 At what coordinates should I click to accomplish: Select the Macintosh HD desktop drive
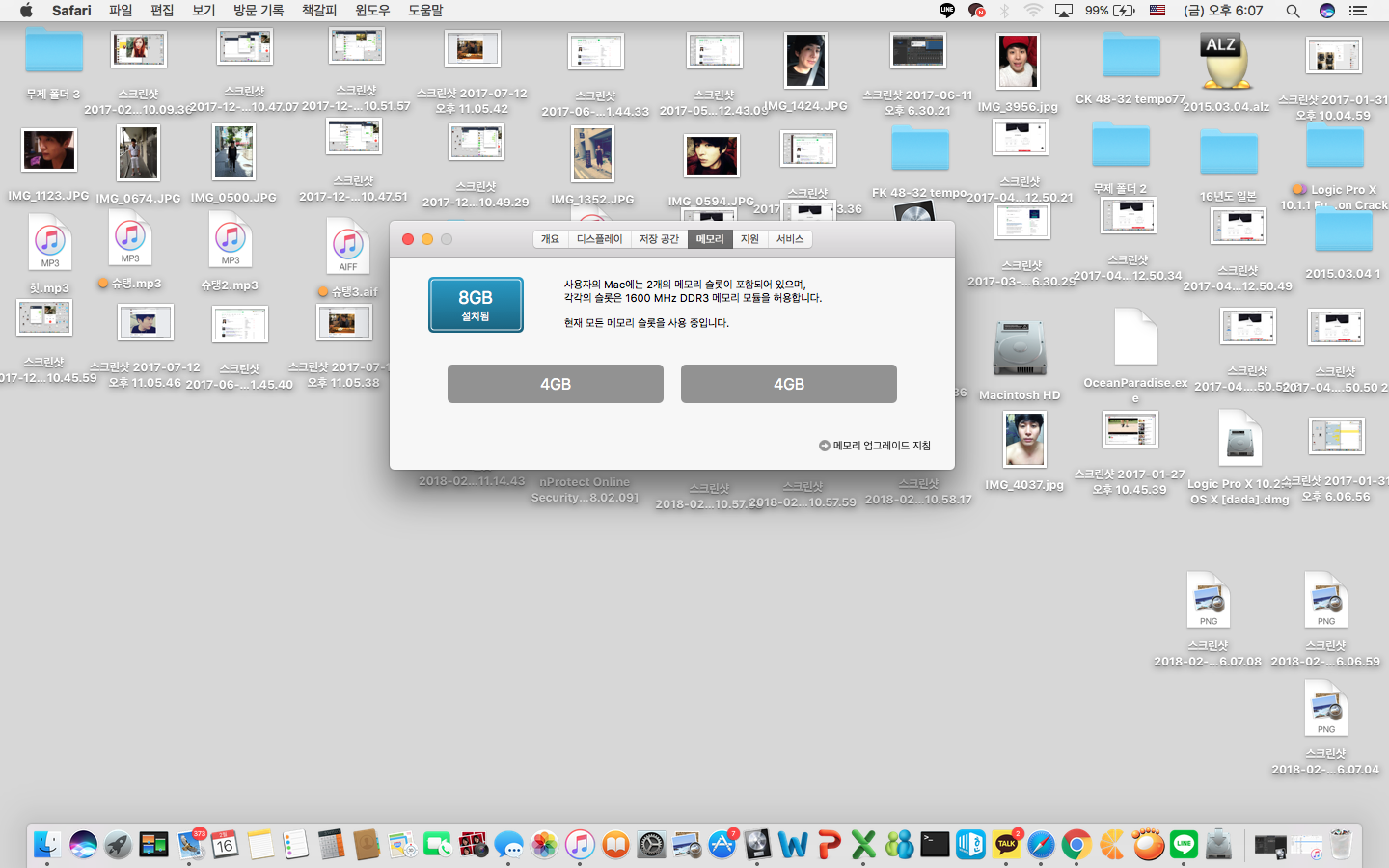pos(1020,352)
